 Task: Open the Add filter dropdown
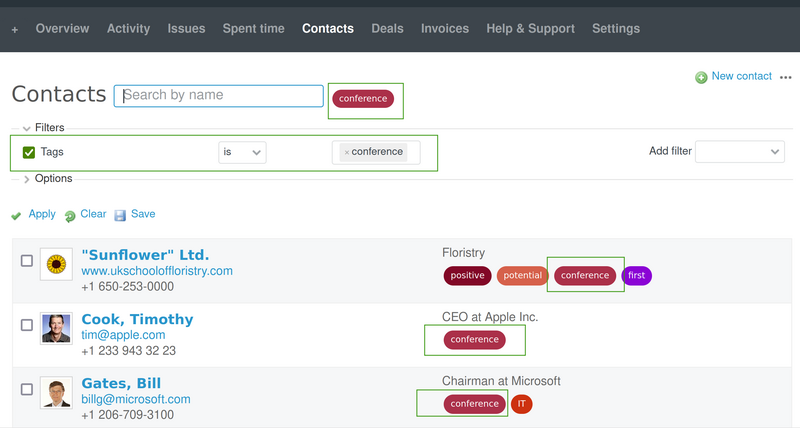[739, 151]
